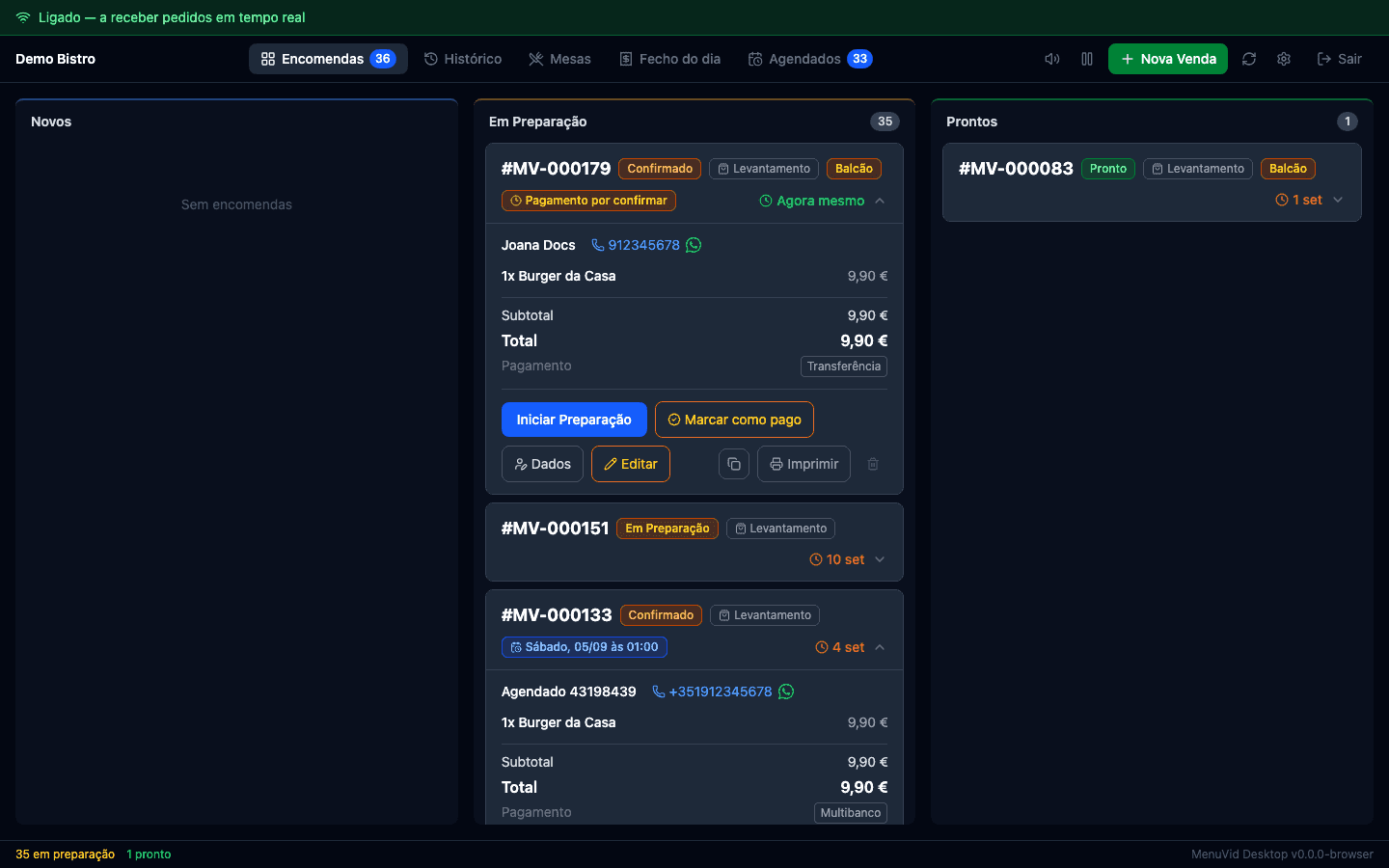Call Joana Docs at 912345678

point(636,245)
